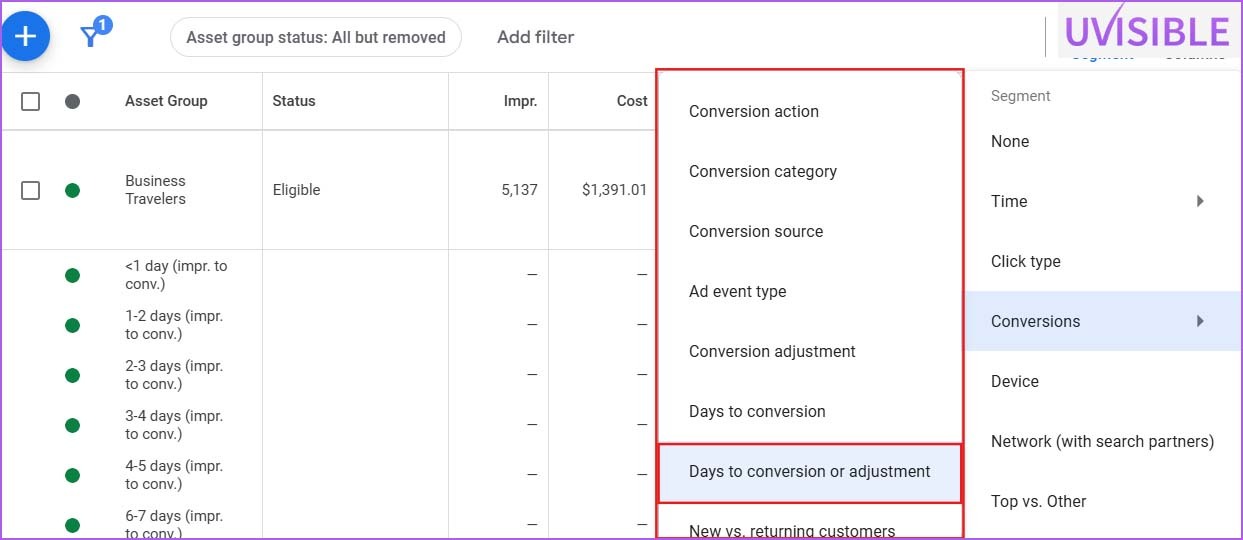Select Days to conversion or adjustment
1243x540 pixels.
810,472
